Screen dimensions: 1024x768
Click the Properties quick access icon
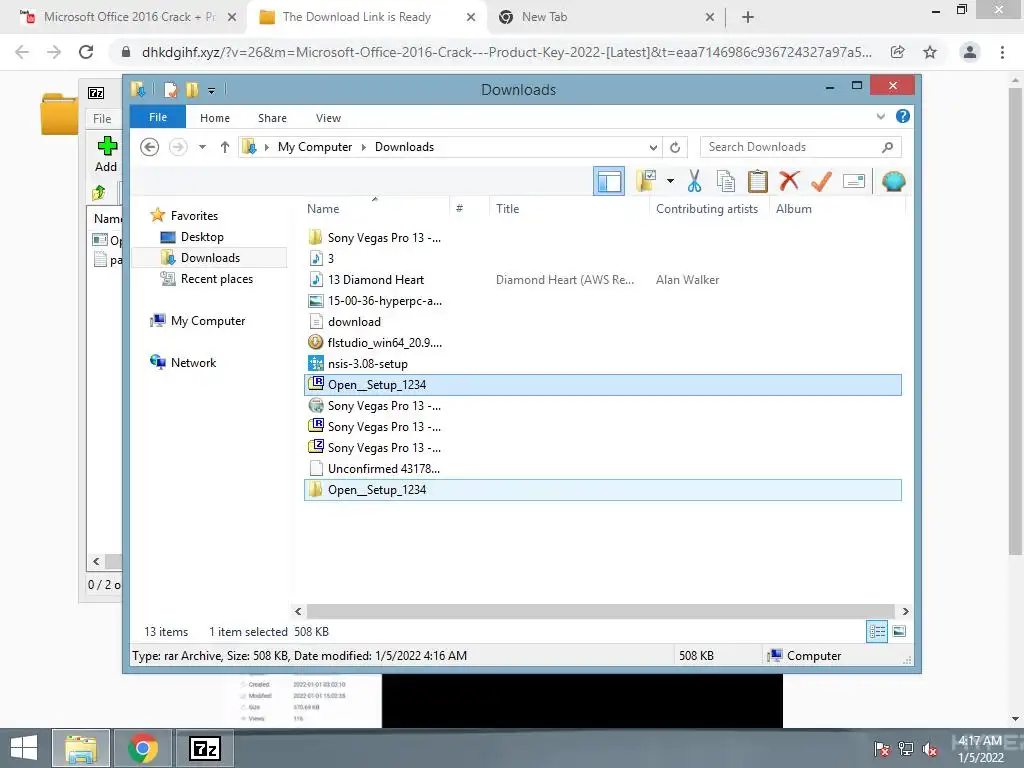pyautogui.click(x=170, y=89)
